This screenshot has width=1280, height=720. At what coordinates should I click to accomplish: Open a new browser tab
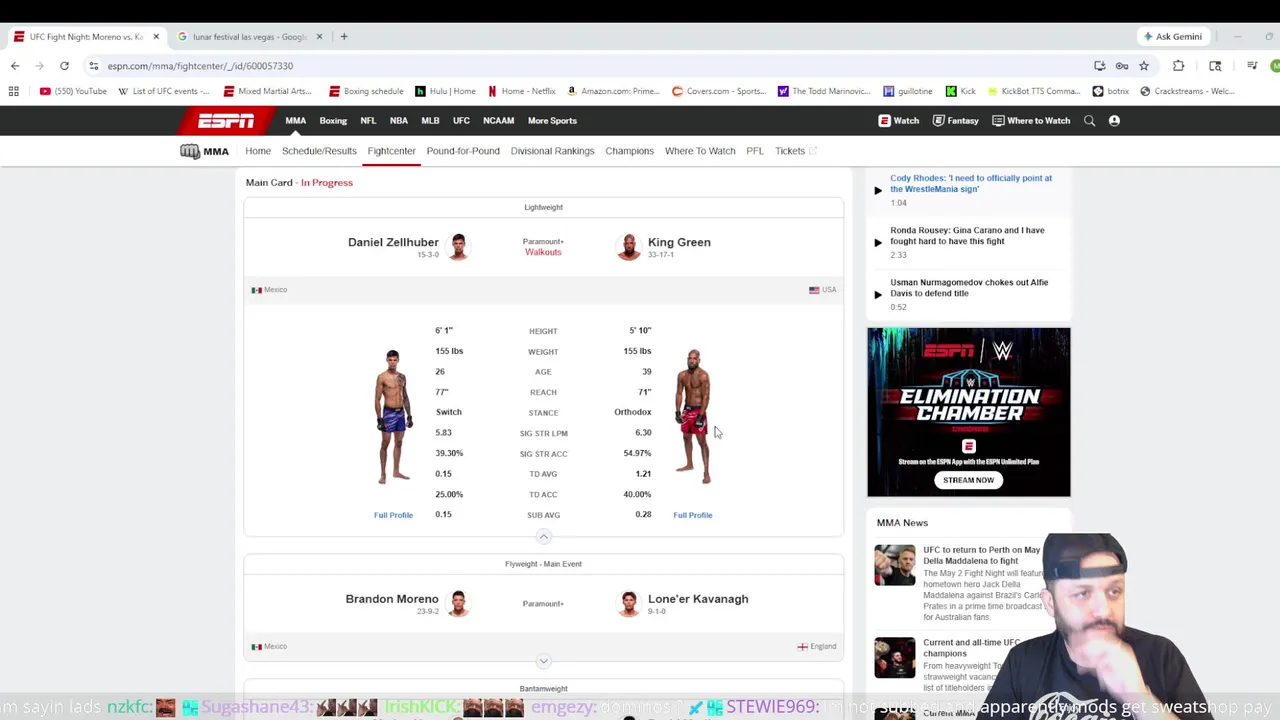pos(344,37)
